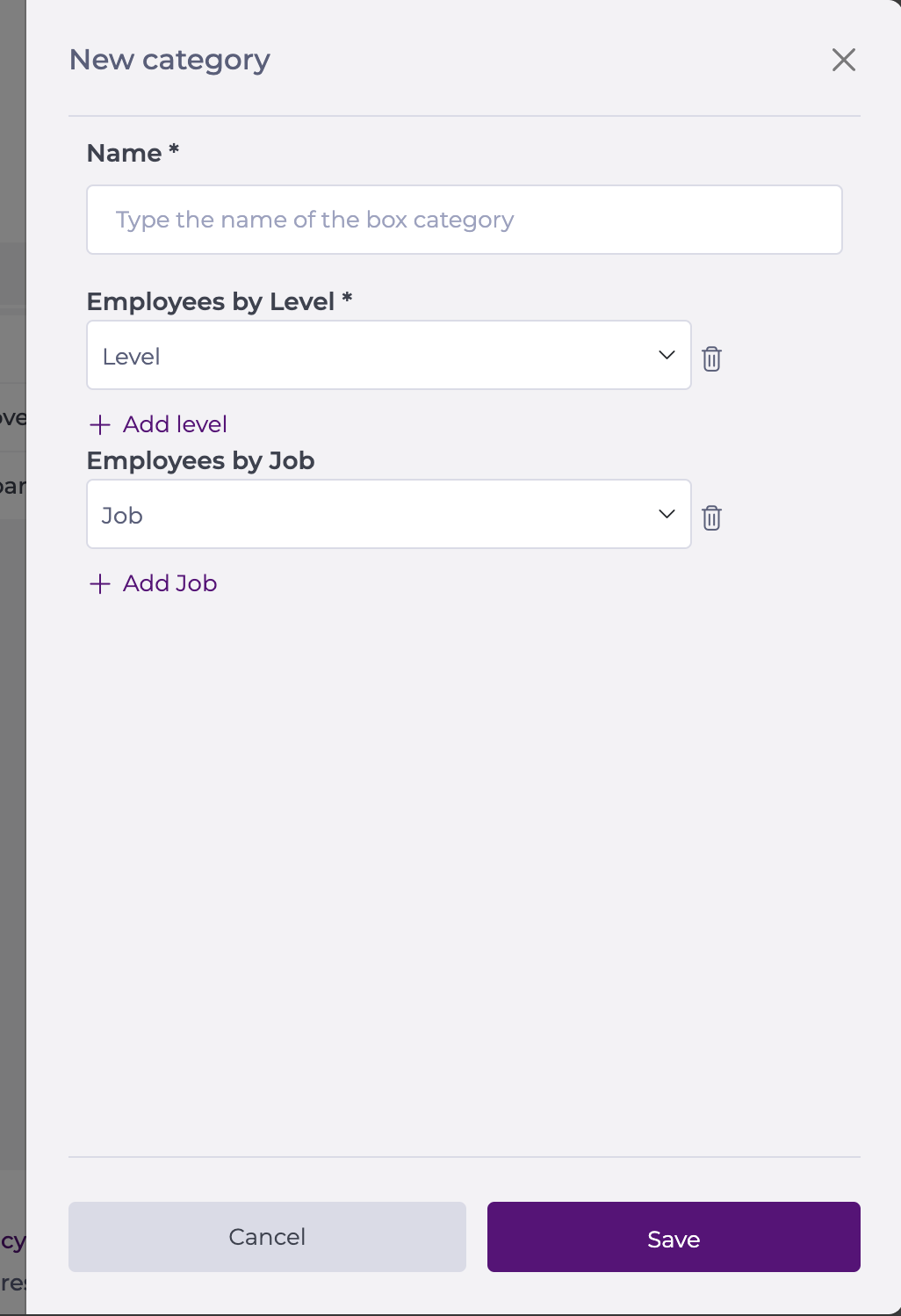
Task: Focus the box category name field
Action: (x=464, y=220)
